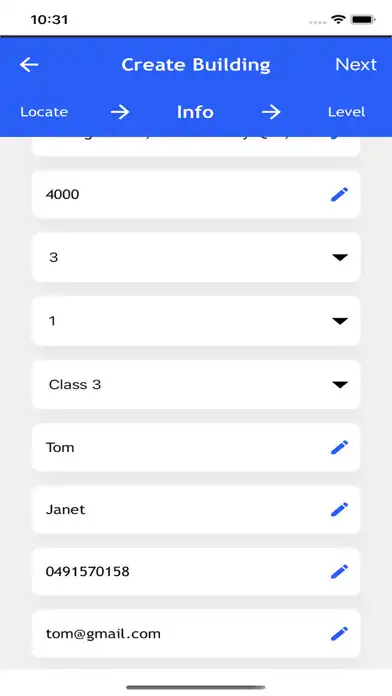
Task: Click arrow between Locate and Info
Action: pos(120,112)
